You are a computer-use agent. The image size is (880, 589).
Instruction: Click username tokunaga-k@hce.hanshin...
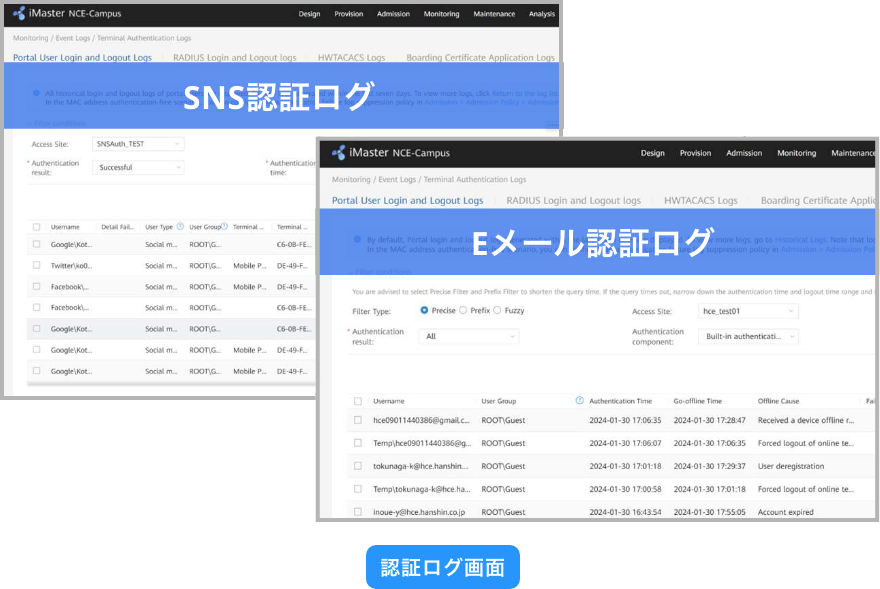pos(421,466)
